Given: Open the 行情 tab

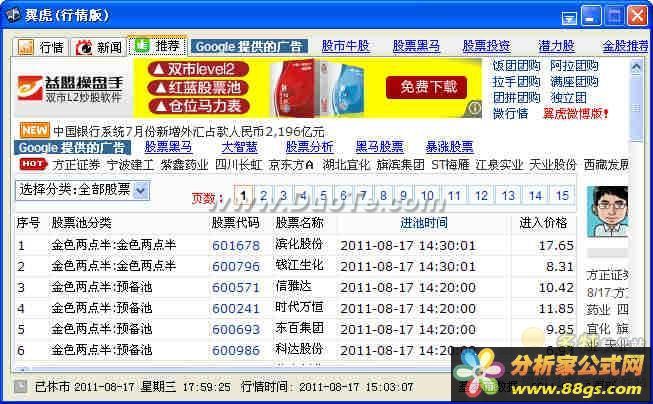Looking at the screenshot, I should (41, 47).
